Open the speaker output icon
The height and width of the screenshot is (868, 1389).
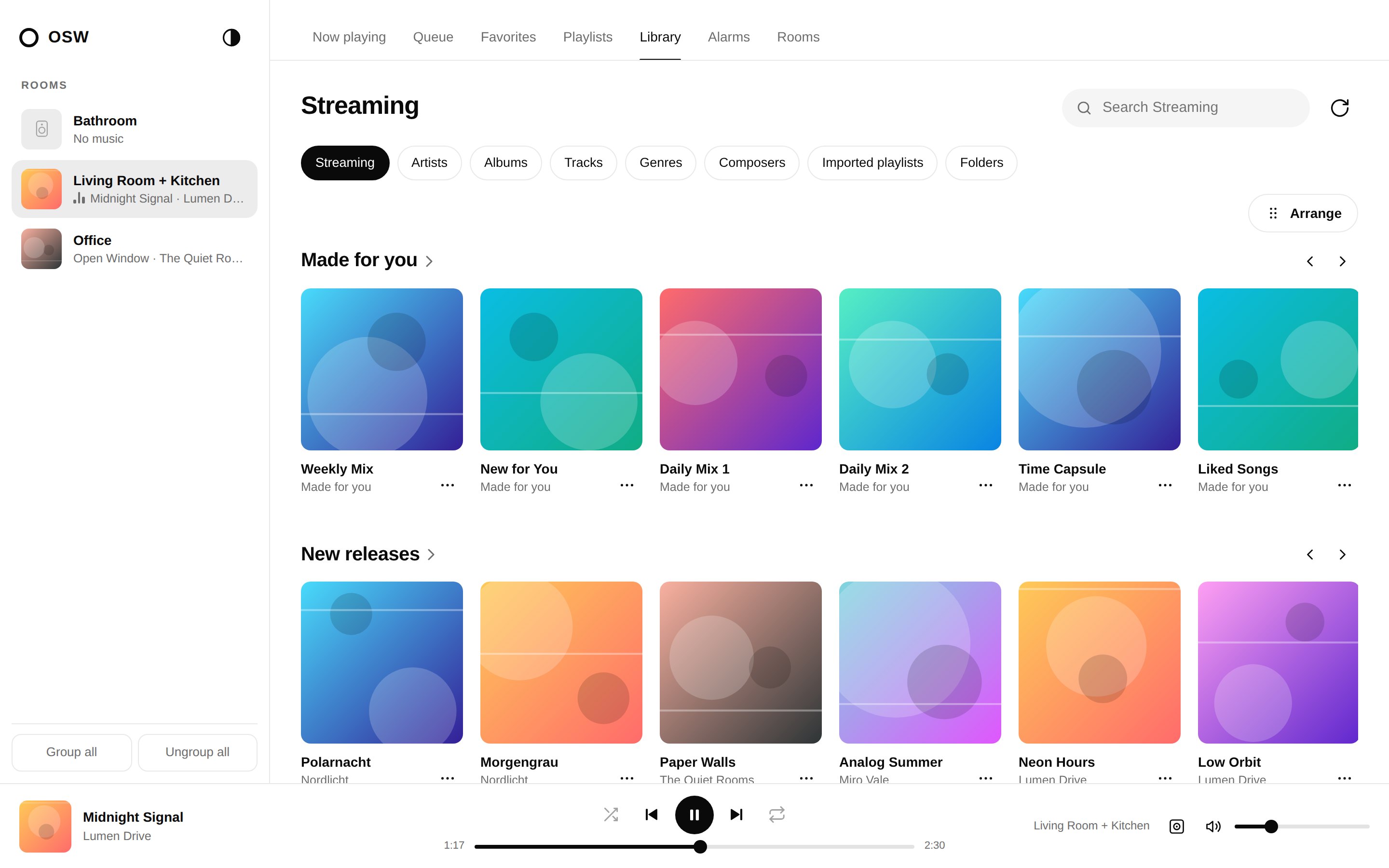(1177, 826)
